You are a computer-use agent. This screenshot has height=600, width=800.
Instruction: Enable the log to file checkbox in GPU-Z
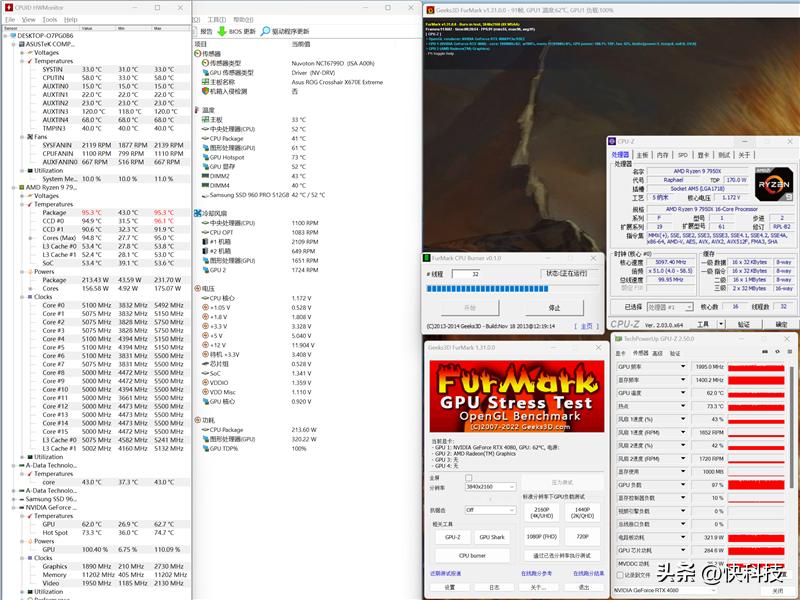(619, 575)
